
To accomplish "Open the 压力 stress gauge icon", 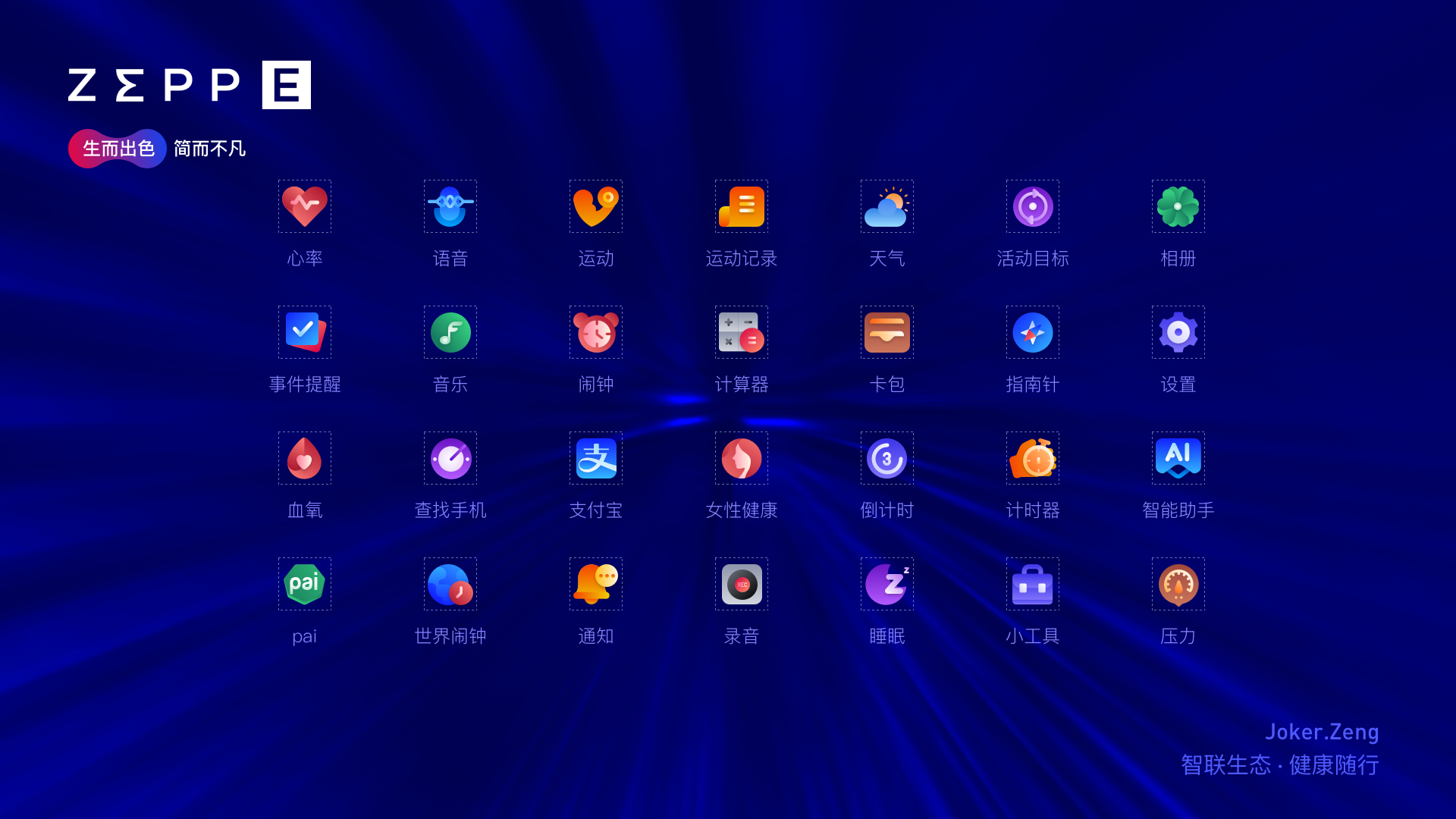I will 1178,584.
